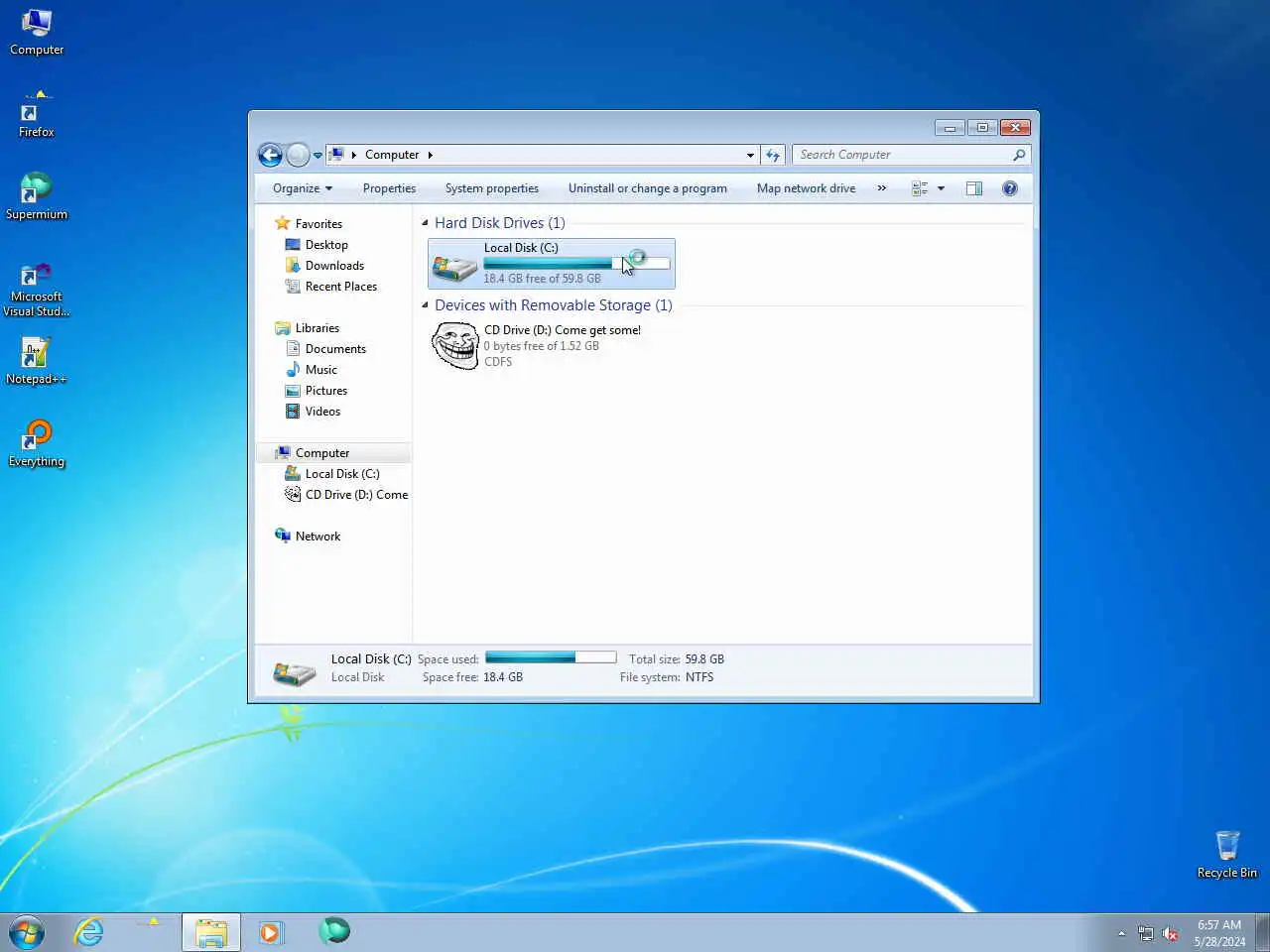Launch Internet Explorer from the taskbar
The height and width of the screenshot is (952, 1270).
(89, 932)
